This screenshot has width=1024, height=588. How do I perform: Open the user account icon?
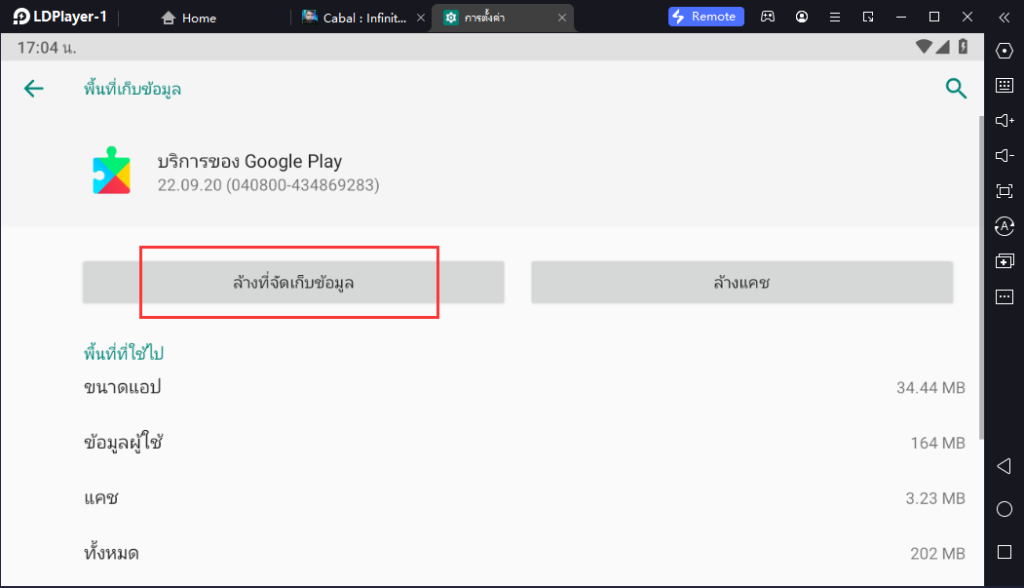[x=801, y=17]
